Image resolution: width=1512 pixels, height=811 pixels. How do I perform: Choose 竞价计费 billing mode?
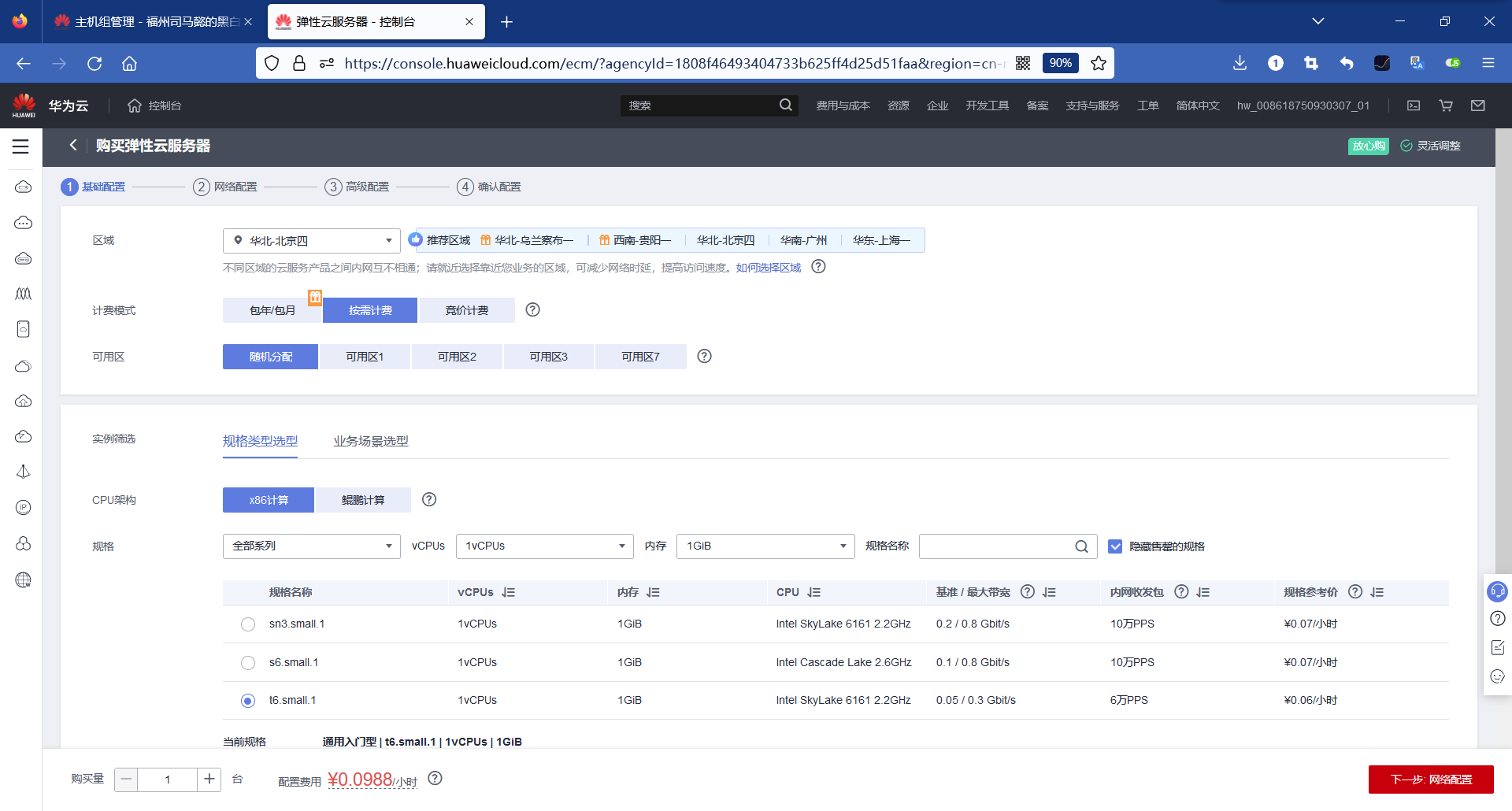(x=467, y=310)
